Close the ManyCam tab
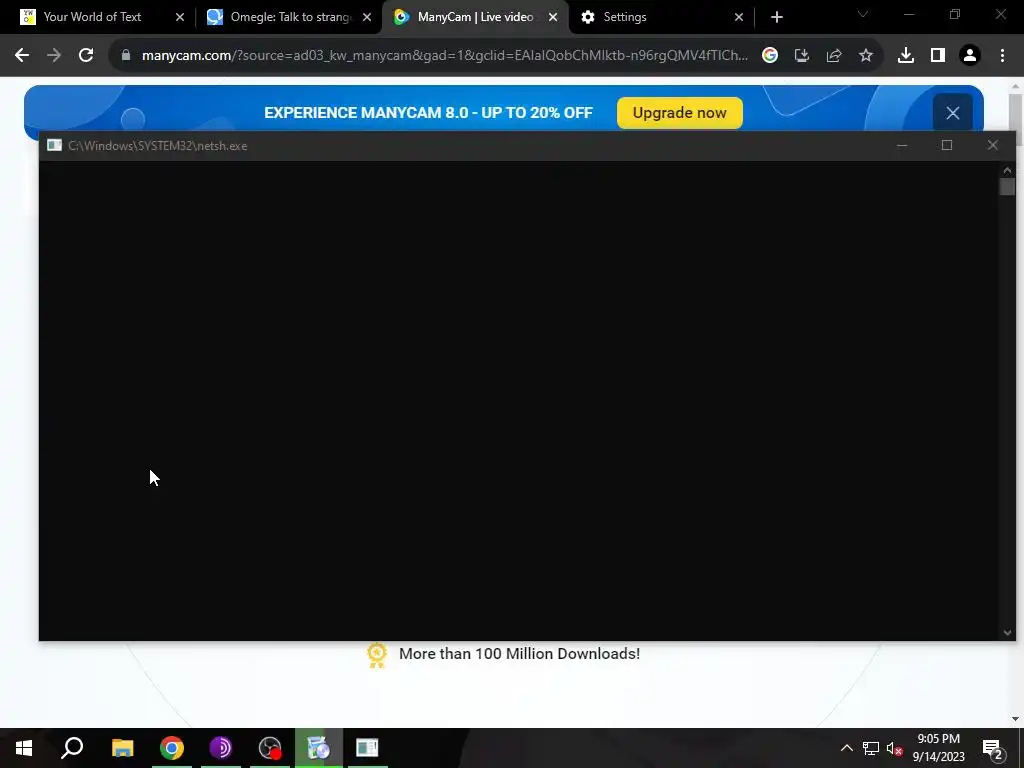 click(x=553, y=17)
